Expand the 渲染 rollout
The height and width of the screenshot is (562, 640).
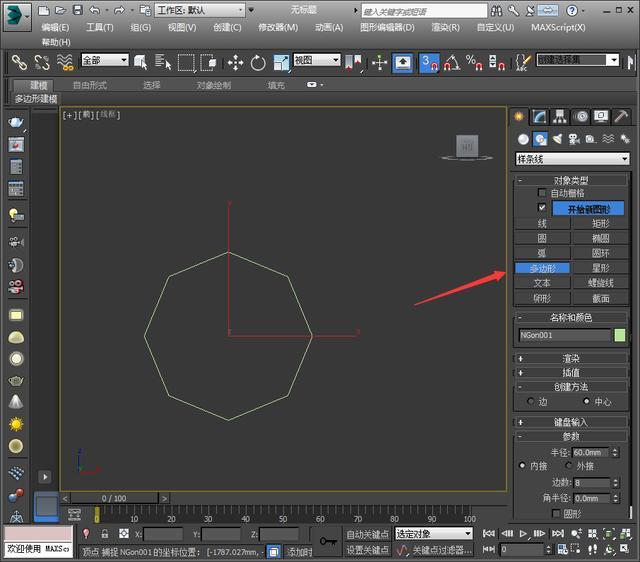tap(571, 358)
